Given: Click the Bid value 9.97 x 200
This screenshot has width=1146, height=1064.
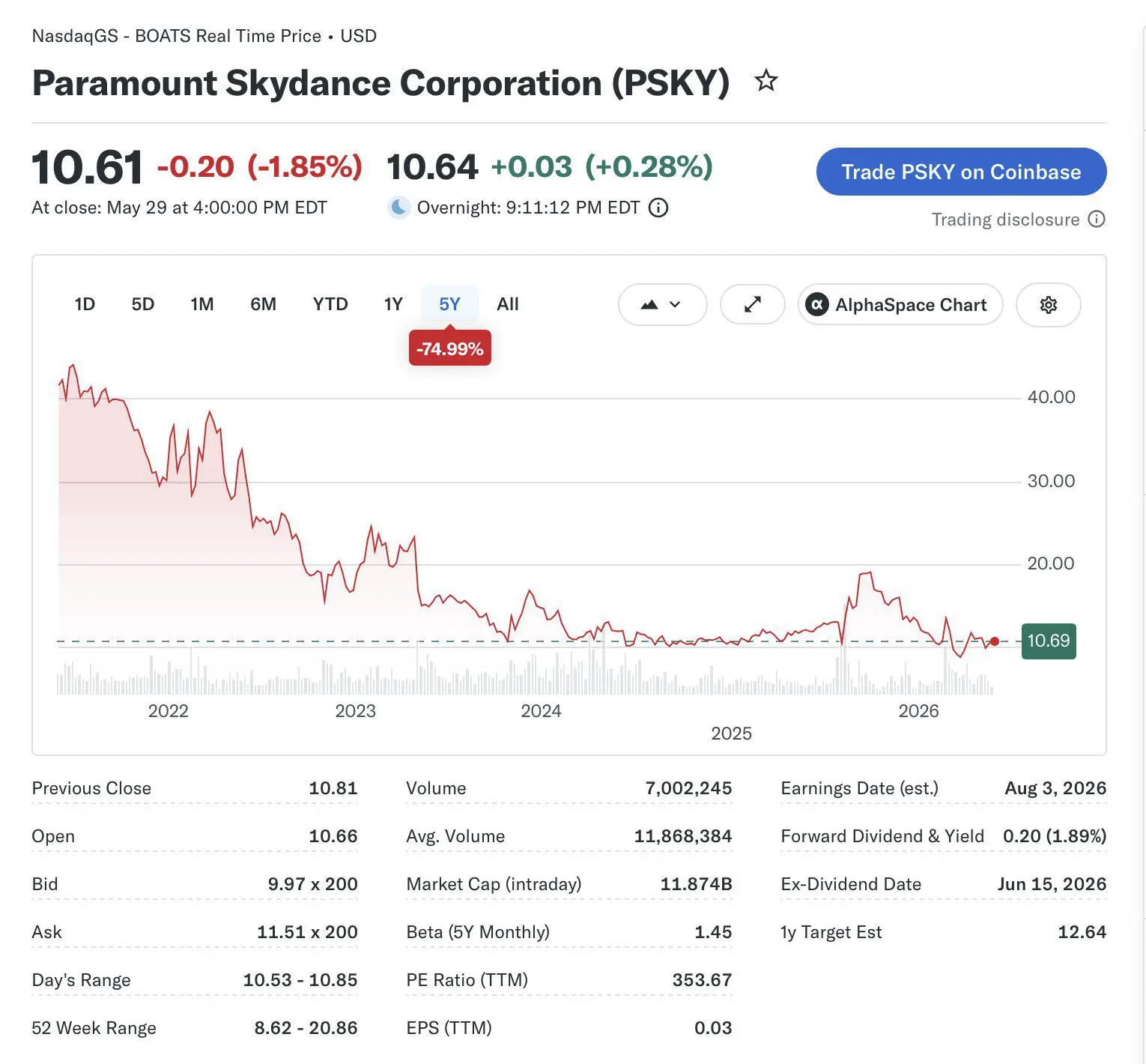Looking at the screenshot, I should coord(312,884).
